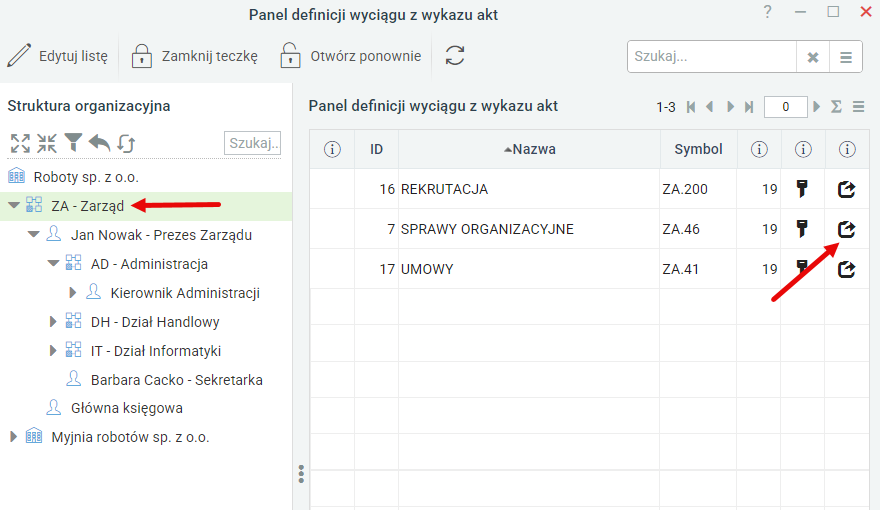880x510 pixels.
Task: Expand Kierownik Administracji node
Action: pos(72,292)
